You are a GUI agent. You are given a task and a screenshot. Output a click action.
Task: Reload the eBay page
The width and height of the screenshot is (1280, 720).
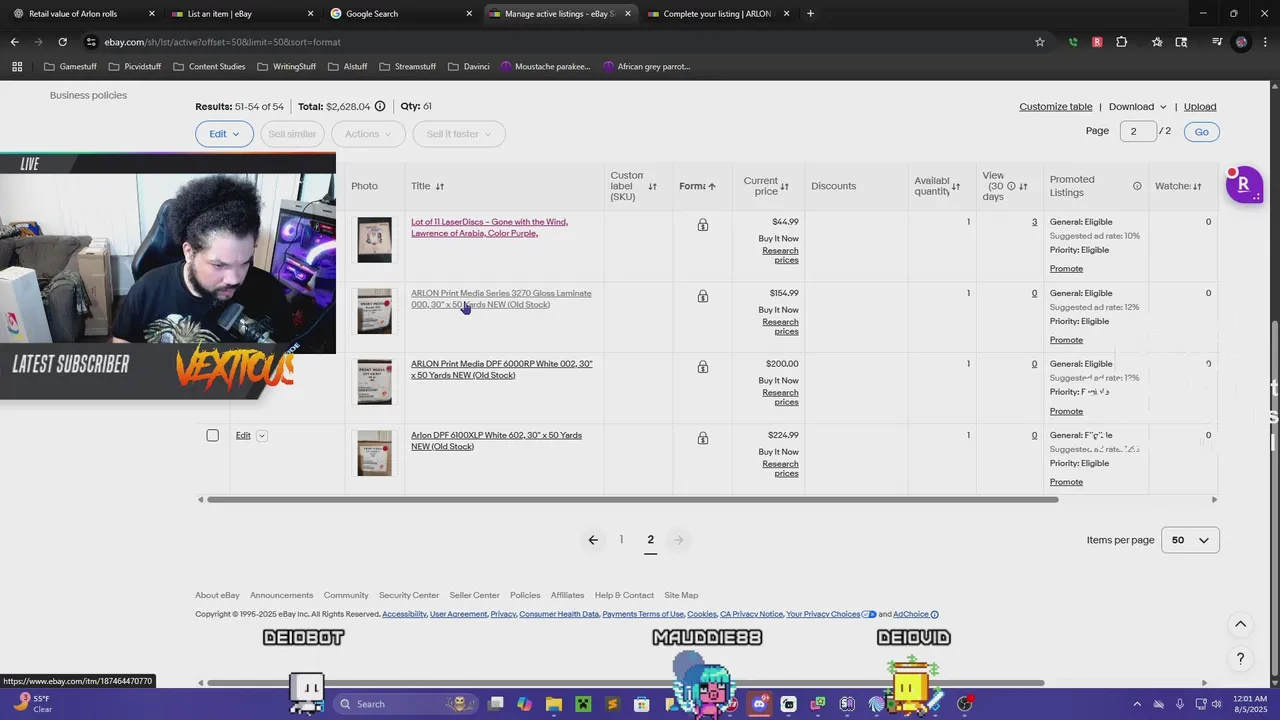pyautogui.click(x=62, y=42)
